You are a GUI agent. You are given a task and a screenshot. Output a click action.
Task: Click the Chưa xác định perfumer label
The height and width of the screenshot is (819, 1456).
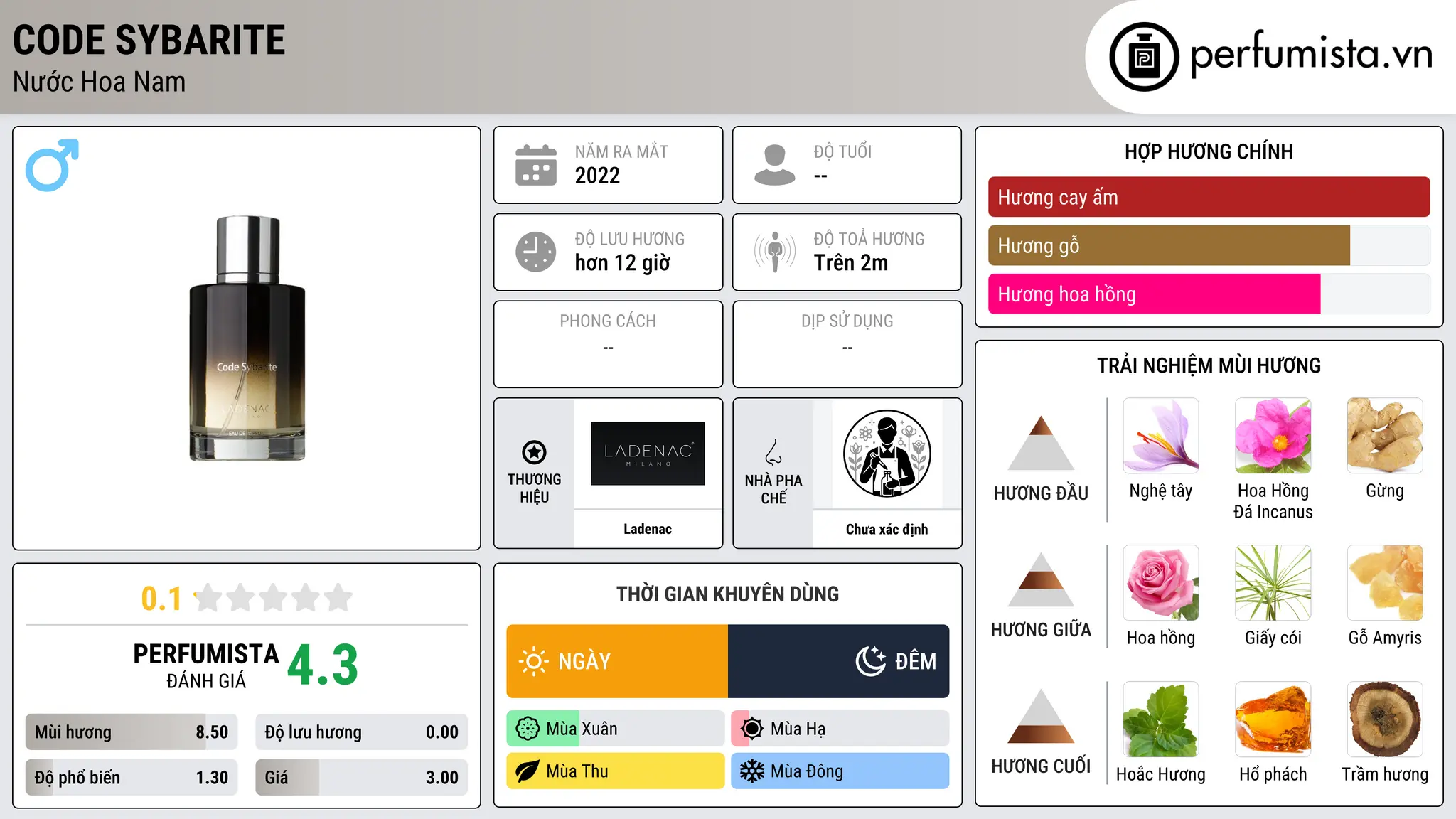[887, 529]
